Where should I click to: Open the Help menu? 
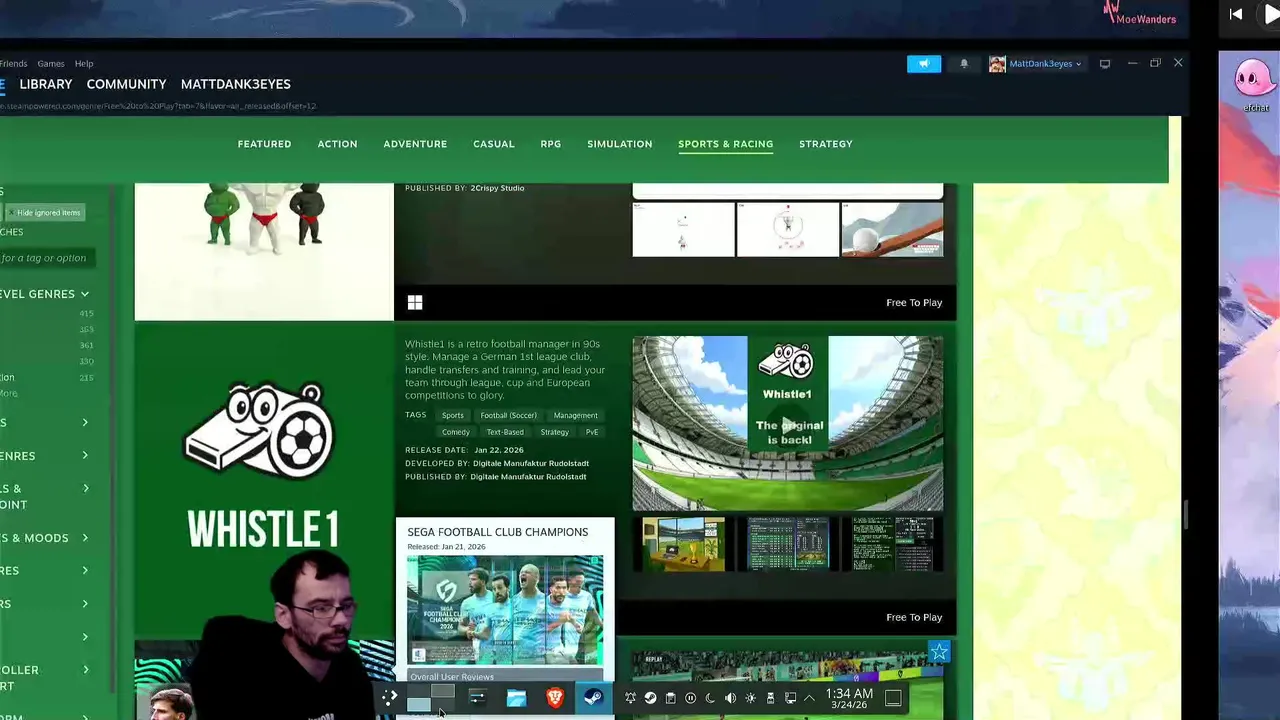pyautogui.click(x=84, y=64)
